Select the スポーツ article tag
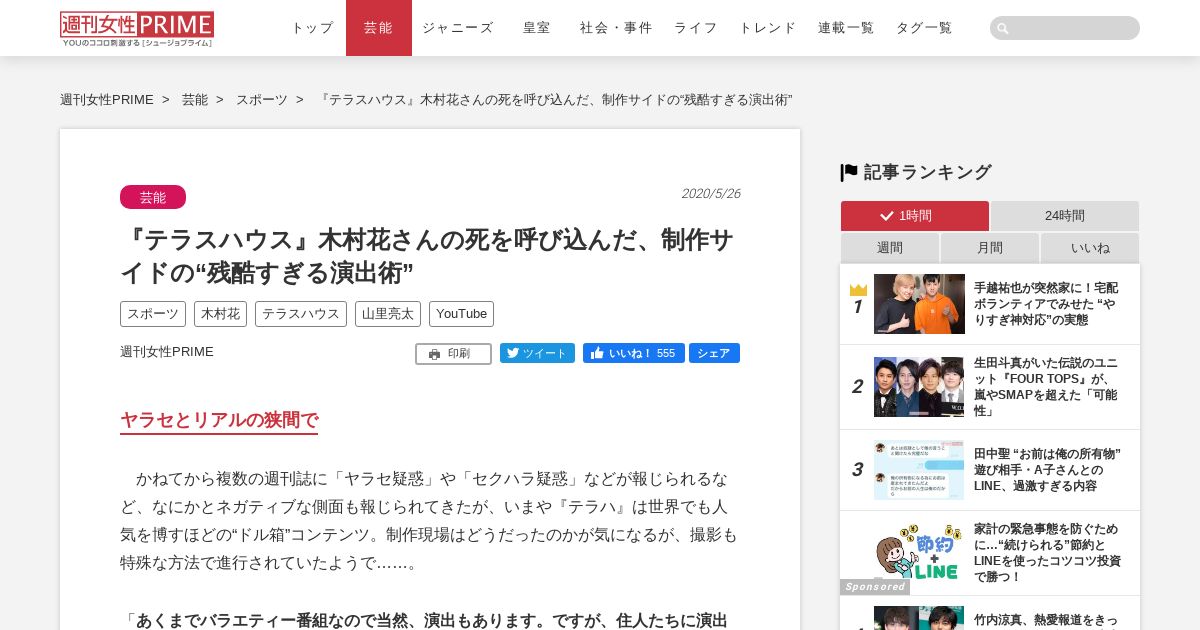The image size is (1200, 630). click(153, 314)
